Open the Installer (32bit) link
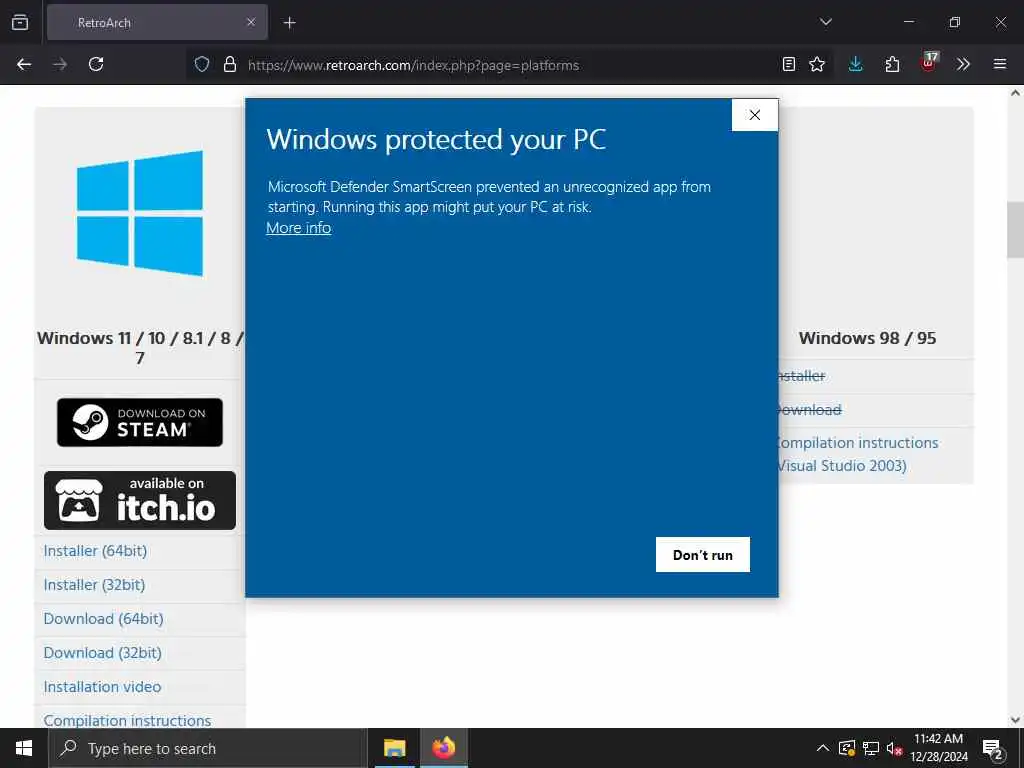This screenshot has height=768, width=1024. tap(94, 585)
